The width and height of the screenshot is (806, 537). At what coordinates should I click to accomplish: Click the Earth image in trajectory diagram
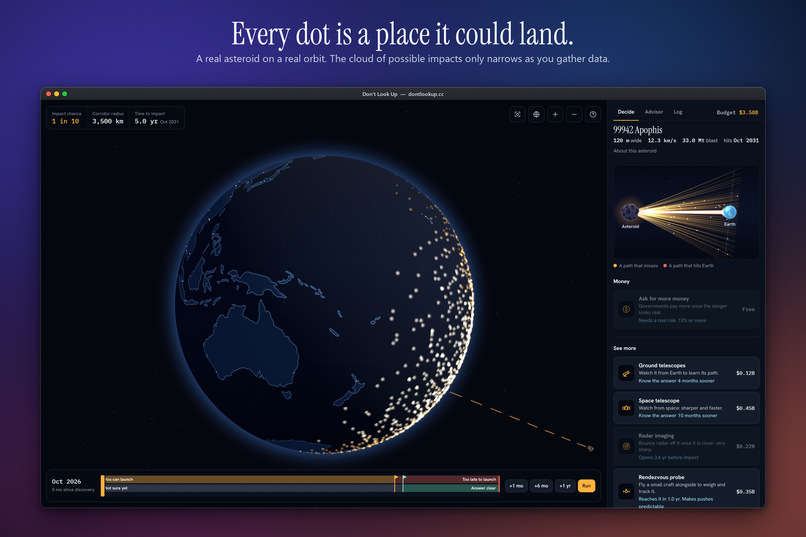729,212
